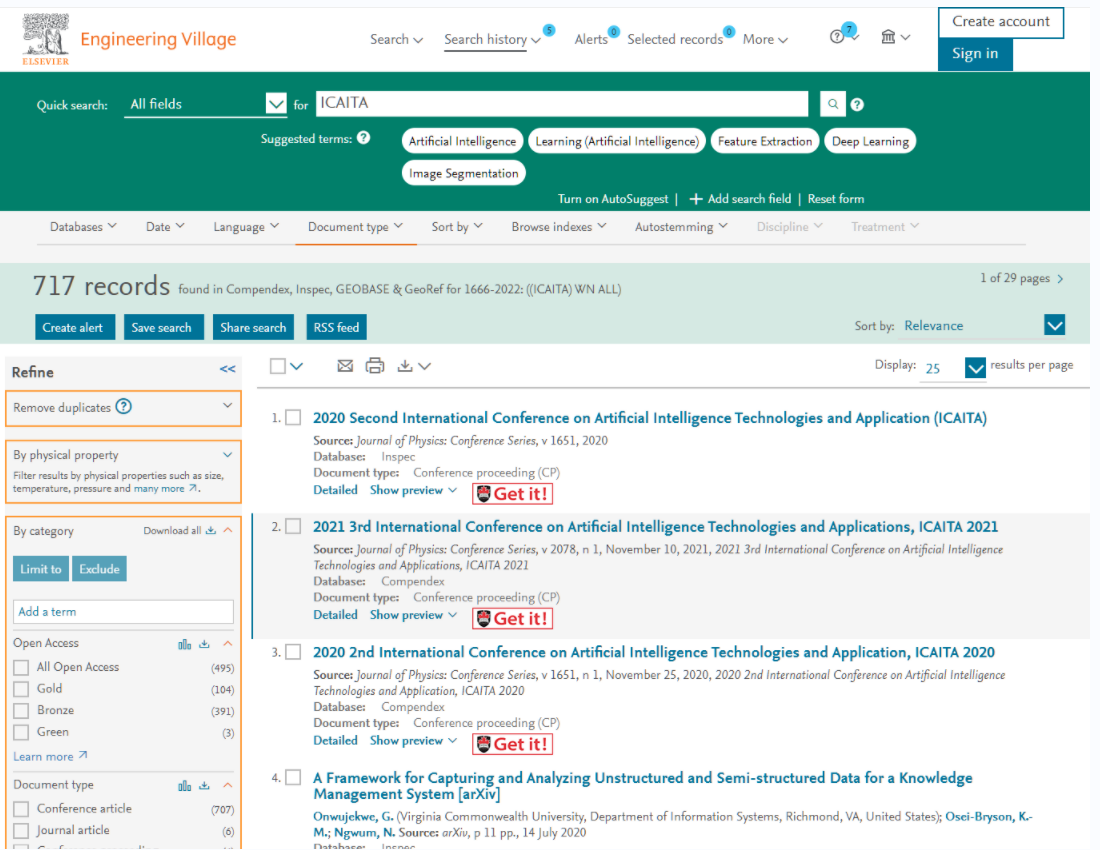Expand the Remove duplicates section
The image size is (1100, 850).
tap(227, 406)
